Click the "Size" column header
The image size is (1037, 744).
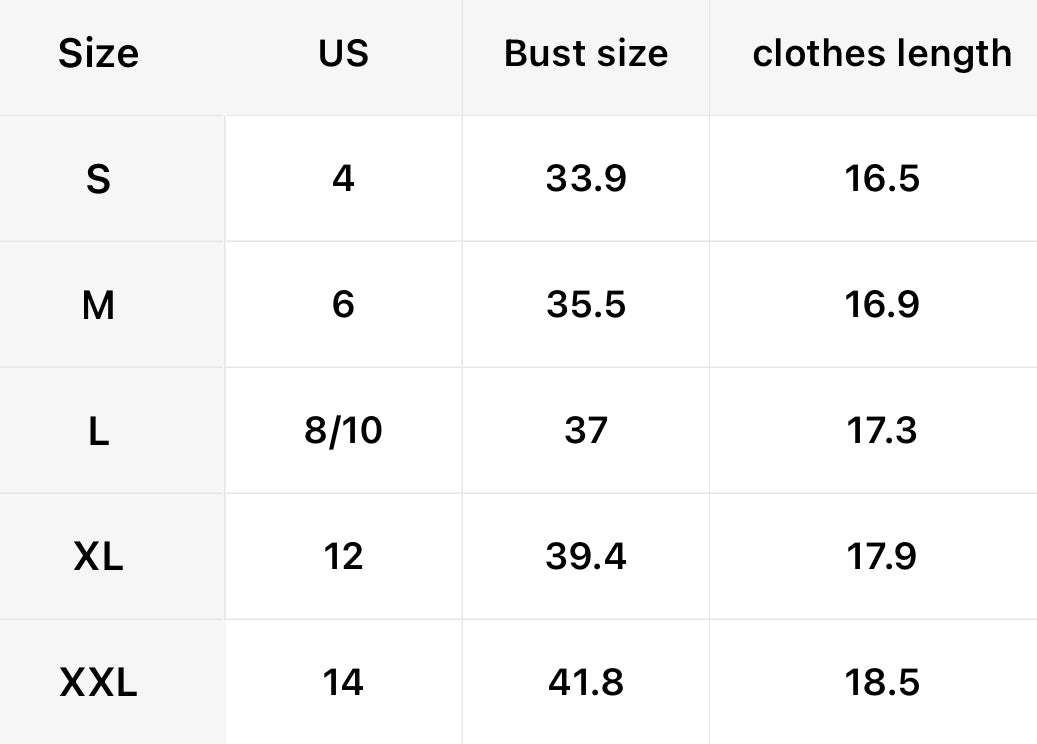point(98,54)
